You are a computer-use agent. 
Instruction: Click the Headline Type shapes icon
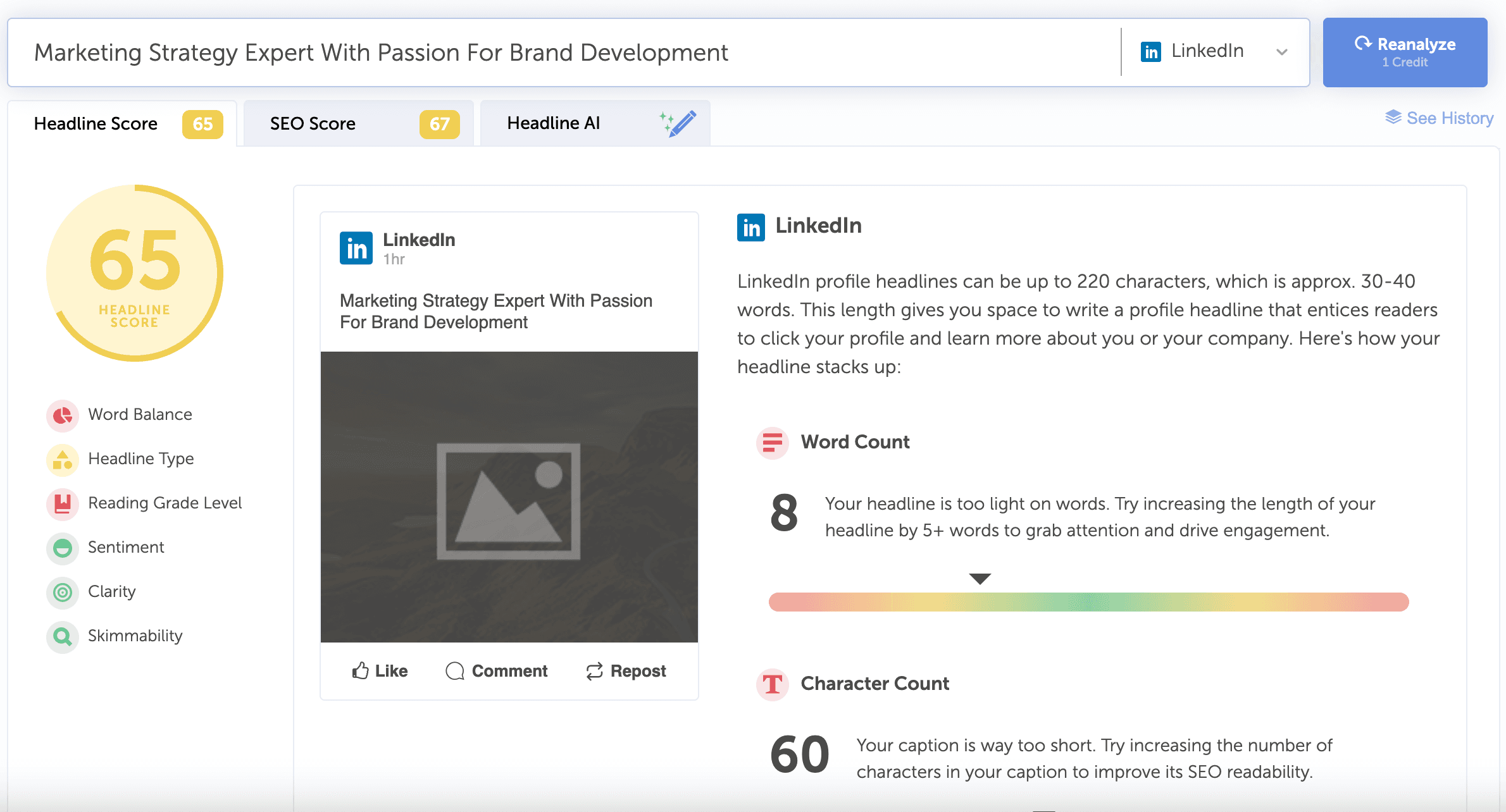tap(62, 460)
